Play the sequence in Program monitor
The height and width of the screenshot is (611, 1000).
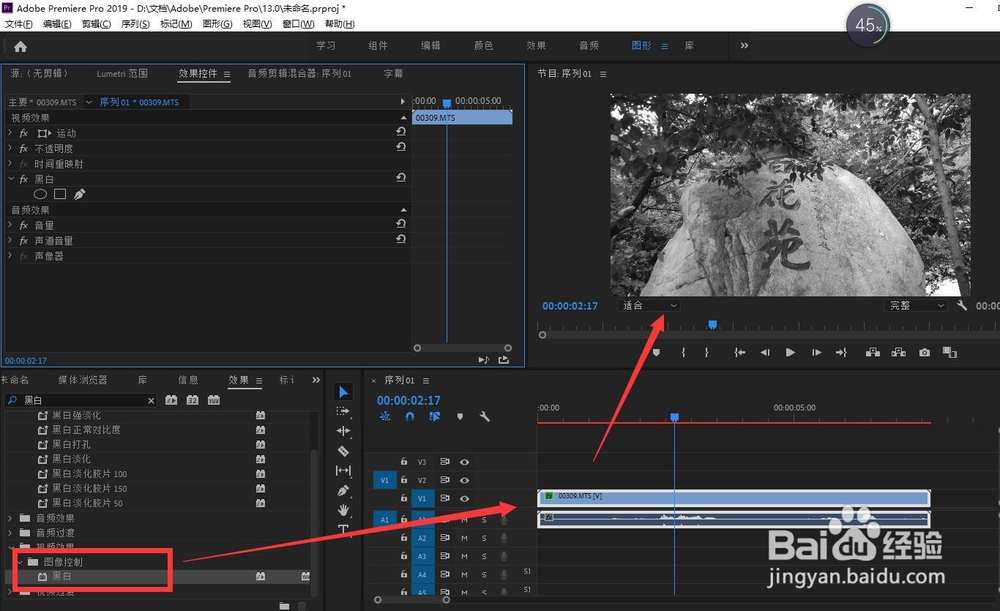(790, 352)
